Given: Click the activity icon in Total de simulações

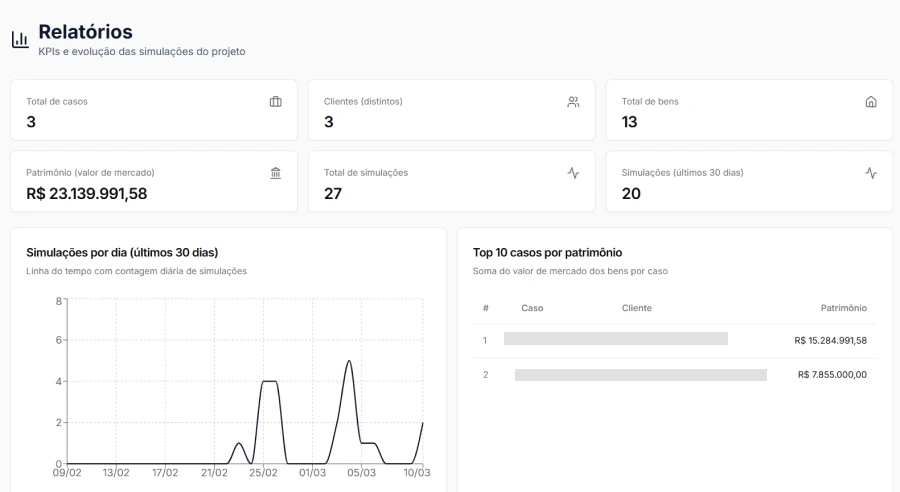Looking at the screenshot, I should tap(573, 173).
